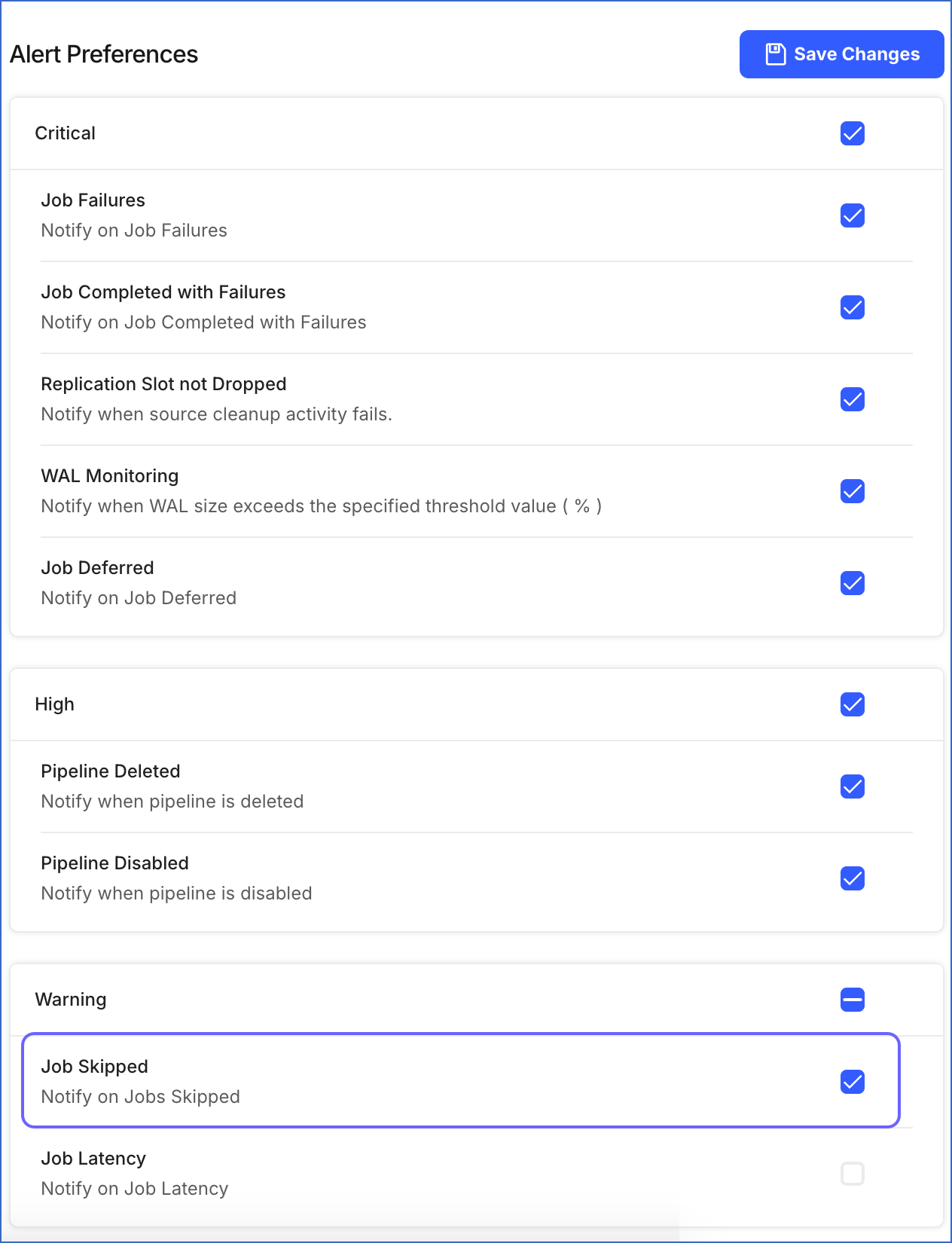
Task: Uncheck the Job Deferred alert
Action: pos(852,583)
